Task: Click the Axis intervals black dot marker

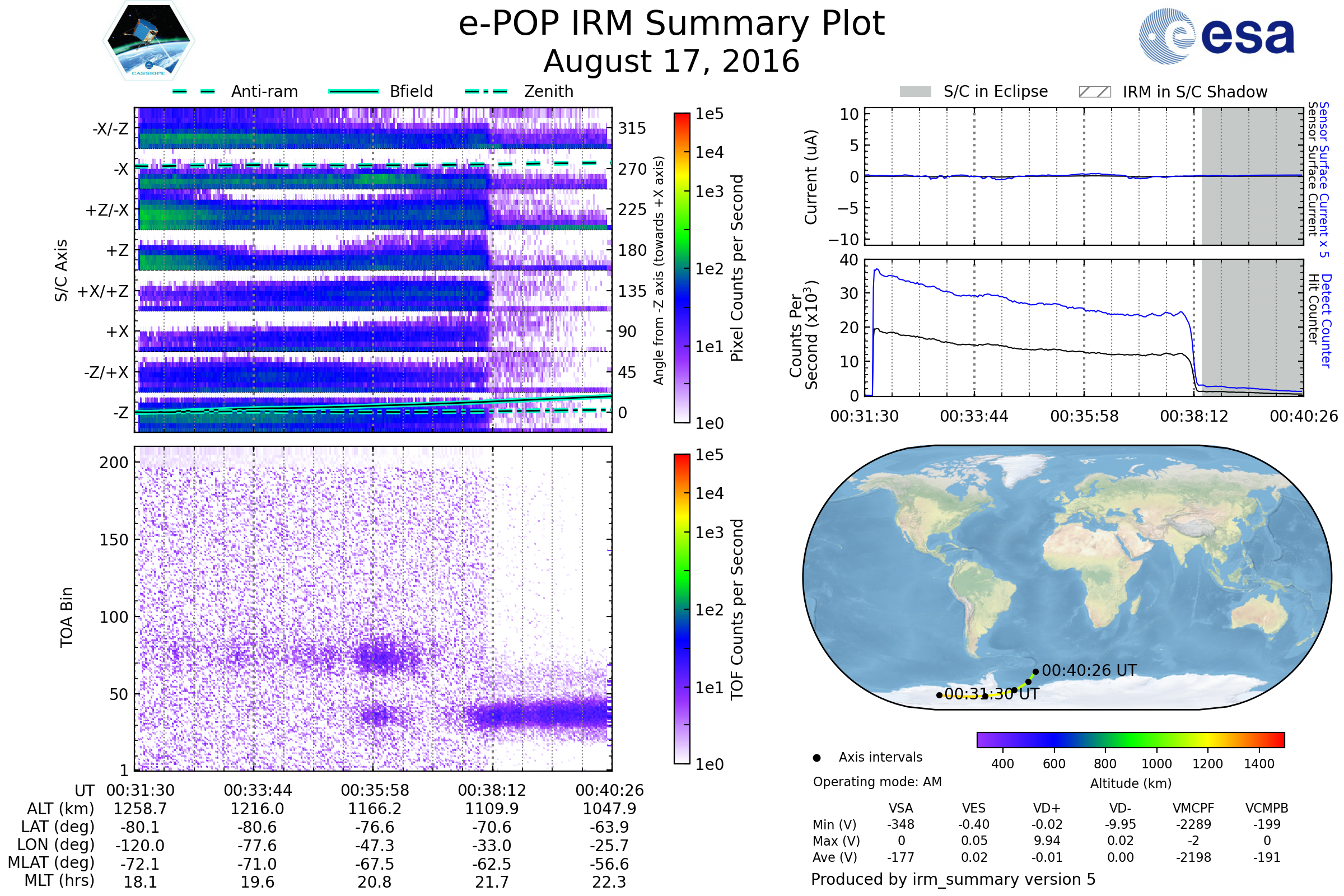Action: [816, 758]
